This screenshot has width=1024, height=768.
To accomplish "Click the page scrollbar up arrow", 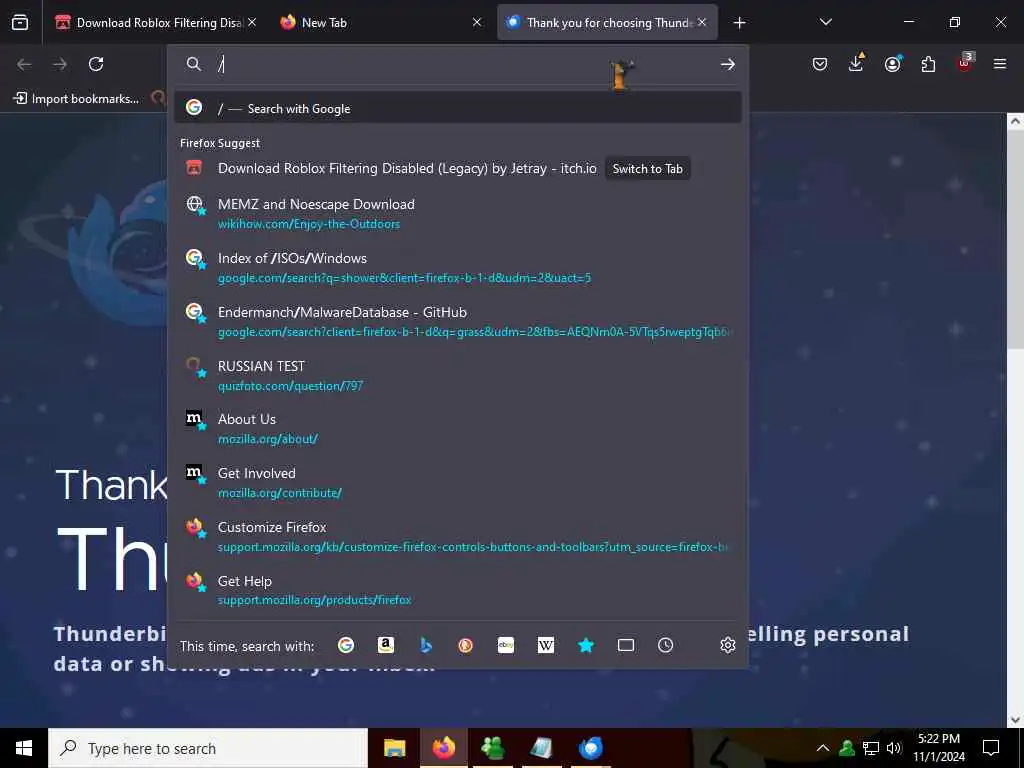I will (1015, 121).
